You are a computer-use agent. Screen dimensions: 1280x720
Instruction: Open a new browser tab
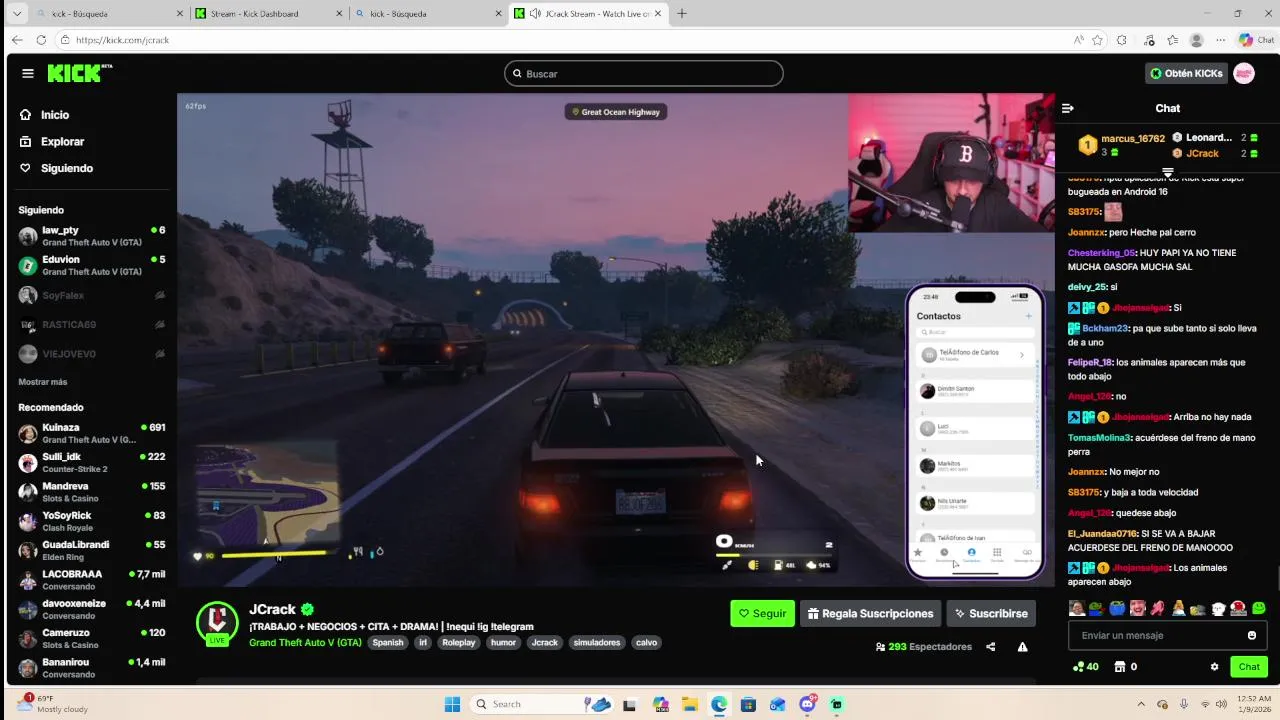pyautogui.click(x=682, y=14)
